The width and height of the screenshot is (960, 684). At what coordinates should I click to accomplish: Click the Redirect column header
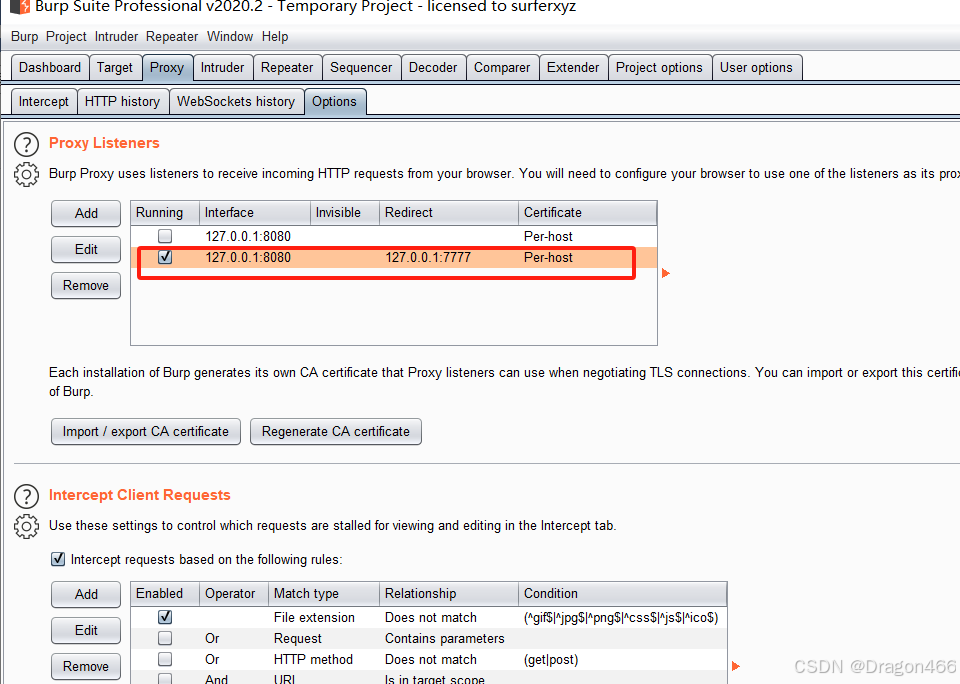click(449, 212)
